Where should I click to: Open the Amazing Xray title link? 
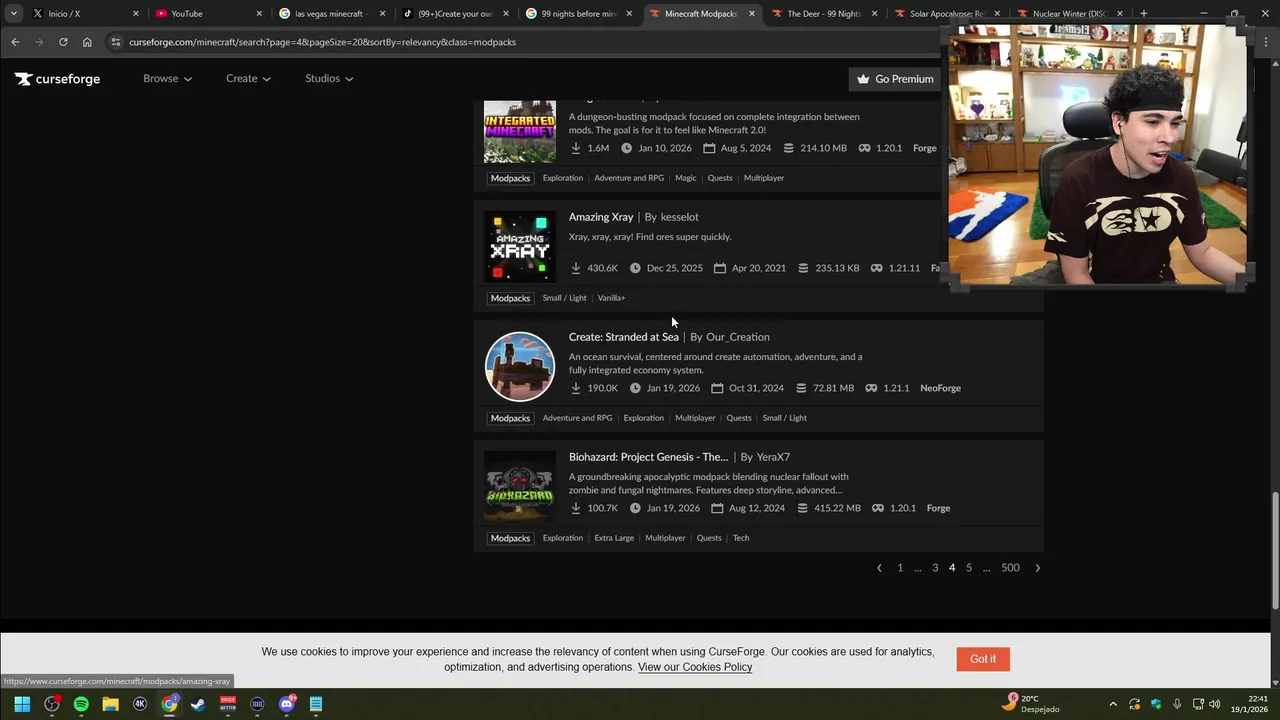point(601,217)
